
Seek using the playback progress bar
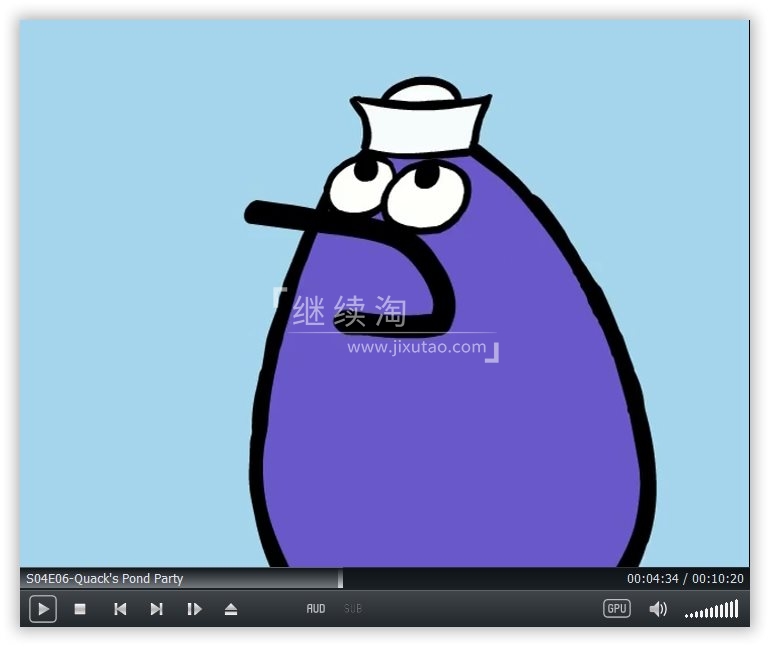point(385,579)
